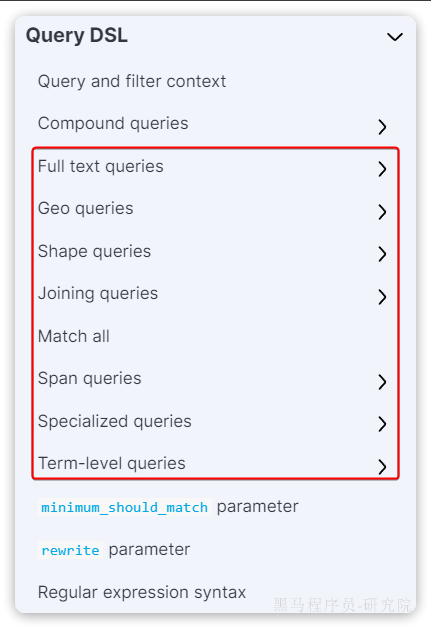This screenshot has height=630, width=431.
Task: Expand Compound queries arrow
Action: pyautogui.click(x=382, y=127)
